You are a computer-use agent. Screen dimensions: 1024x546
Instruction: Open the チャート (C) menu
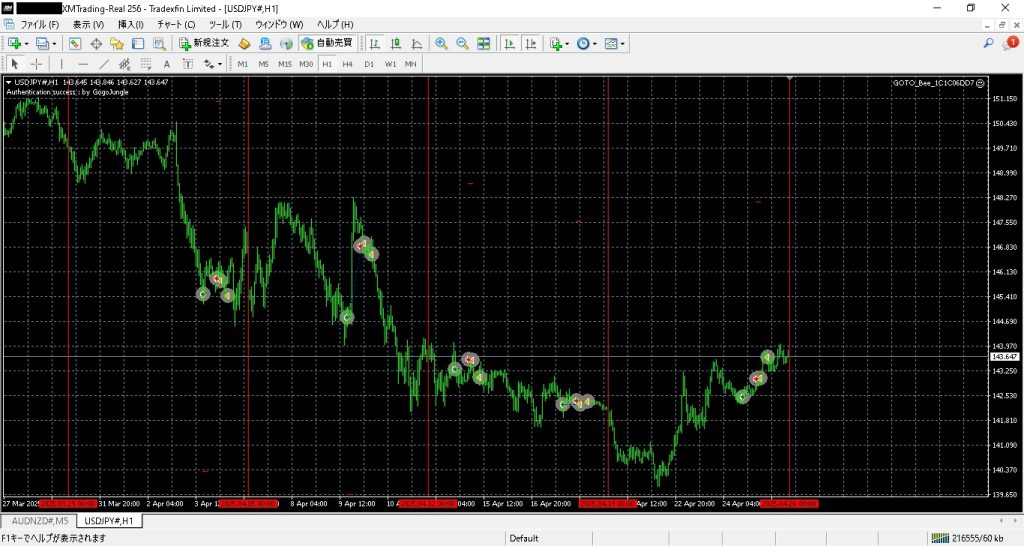point(176,24)
